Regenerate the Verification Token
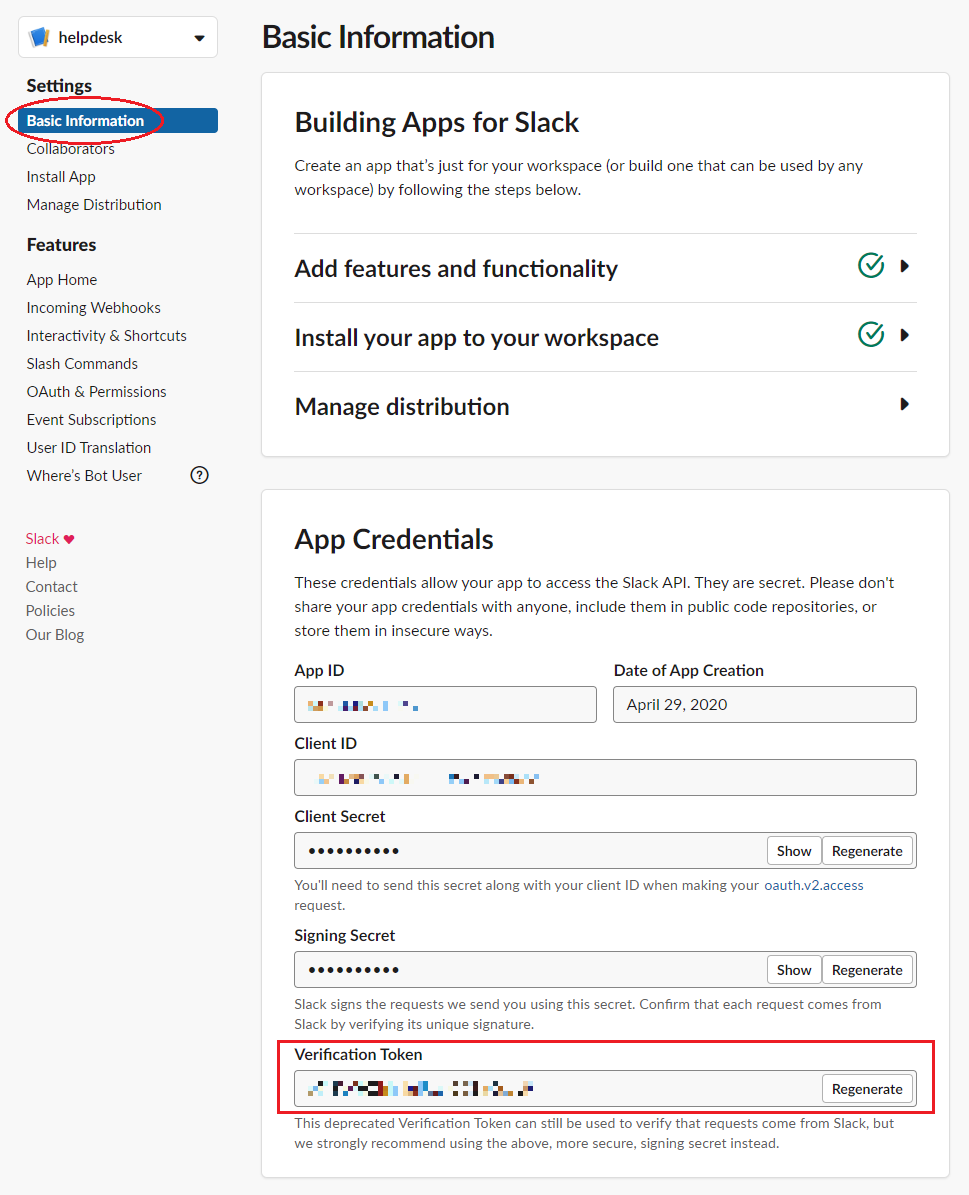Screen dimensions: 969x1195 (867, 1089)
